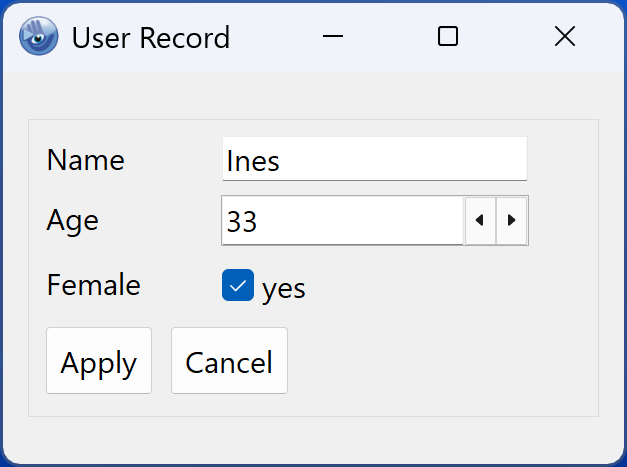Click the "User Record" window title text
Screen dimensions: 627x467
pos(150,38)
